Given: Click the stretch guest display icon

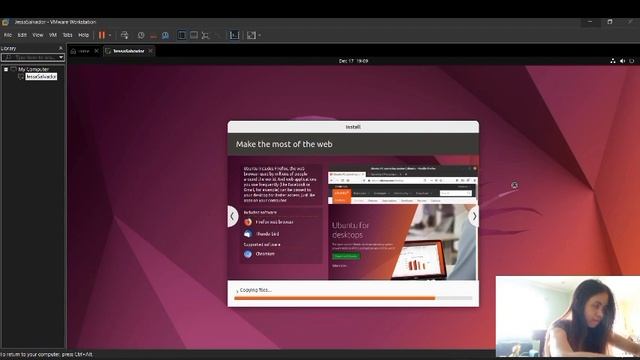Looking at the screenshot, I should [251, 36].
